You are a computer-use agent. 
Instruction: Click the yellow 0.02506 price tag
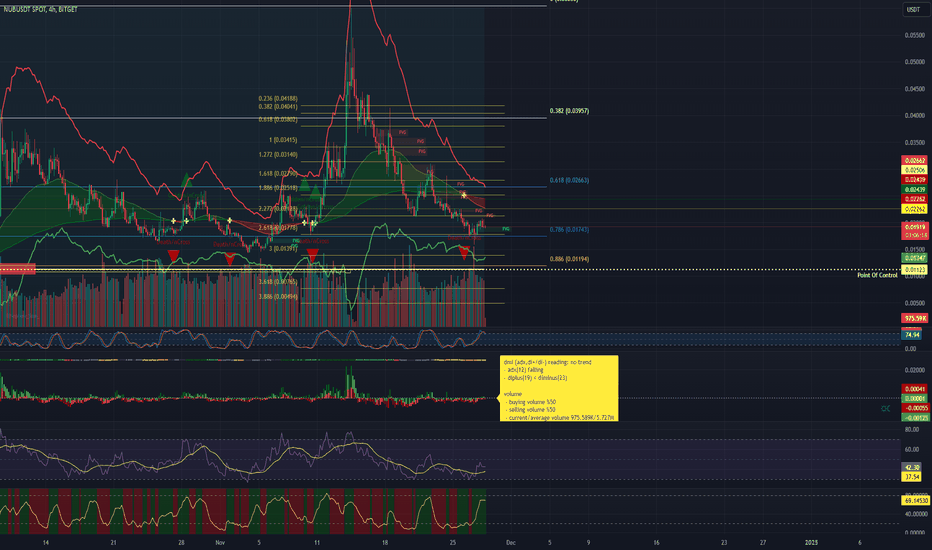click(915, 170)
